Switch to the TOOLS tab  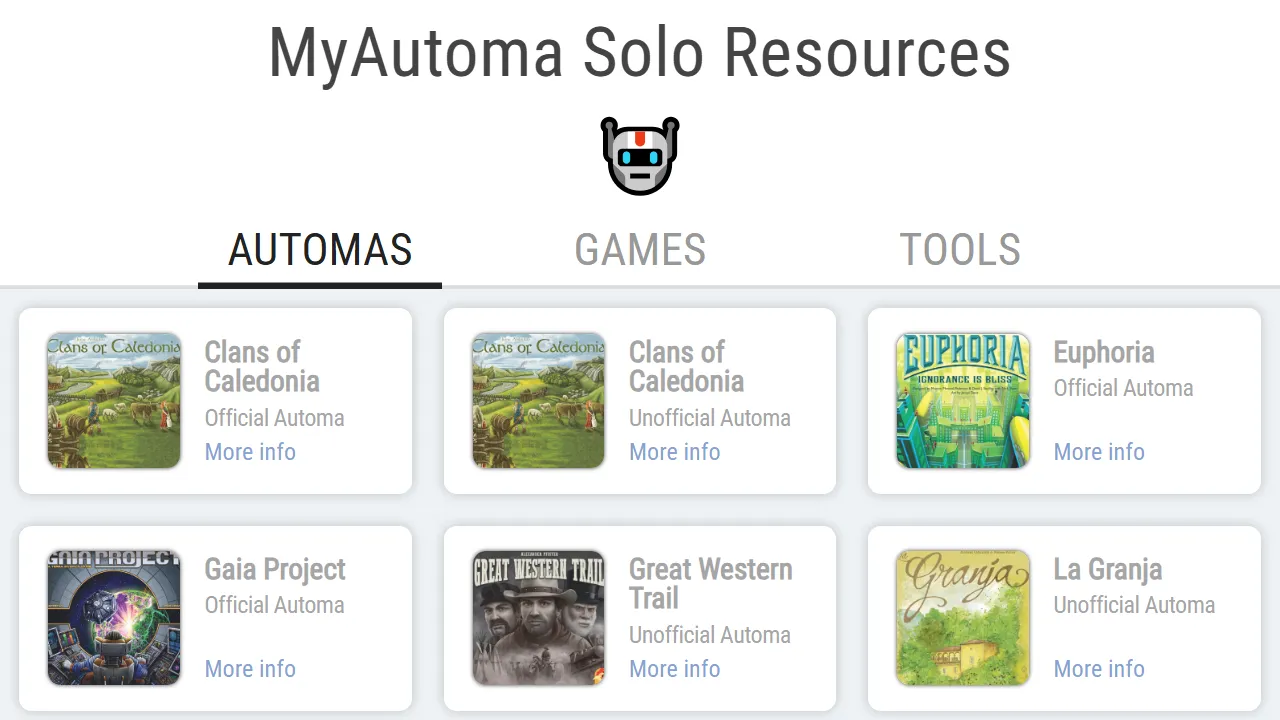[960, 250]
